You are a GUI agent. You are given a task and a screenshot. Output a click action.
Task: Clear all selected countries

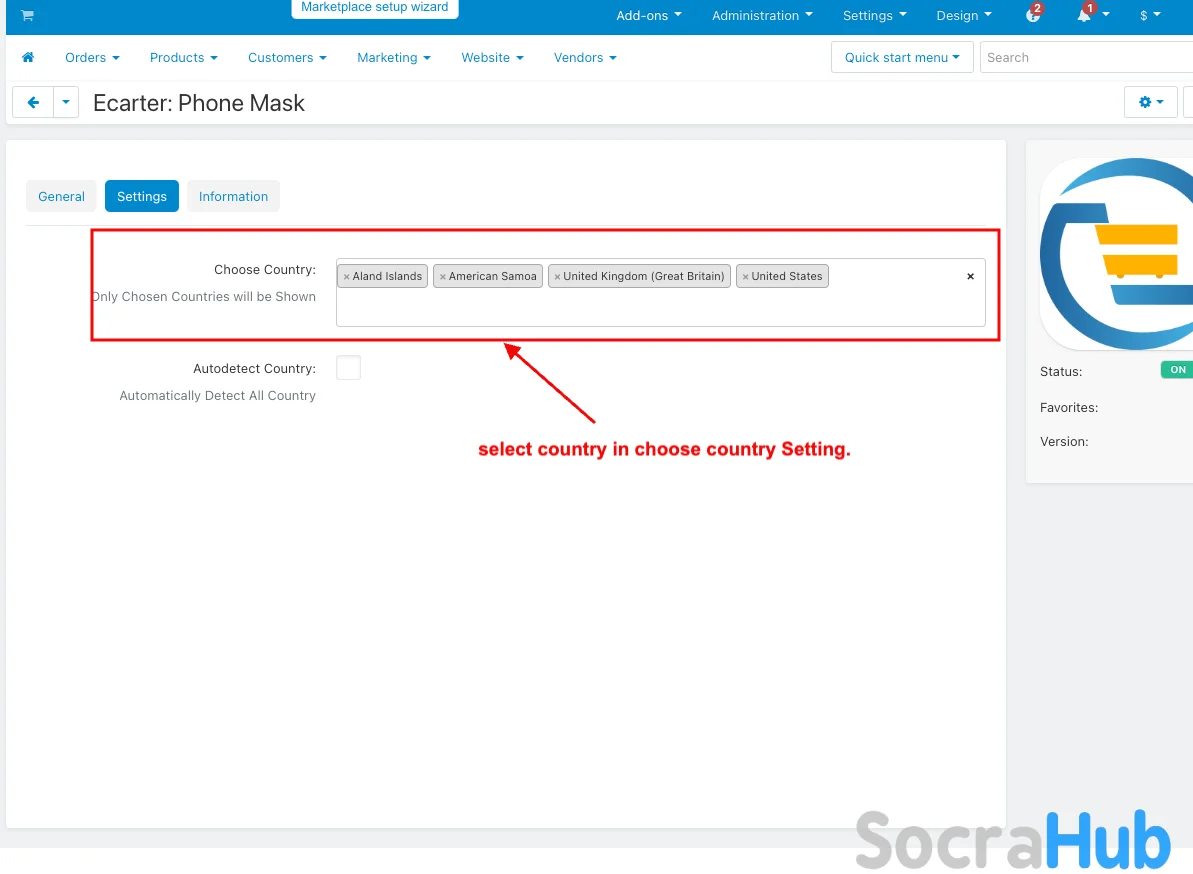970,276
